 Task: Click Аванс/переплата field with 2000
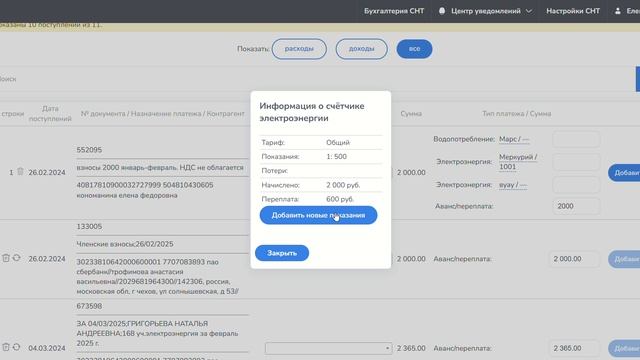pyautogui.click(x=576, y=206)
